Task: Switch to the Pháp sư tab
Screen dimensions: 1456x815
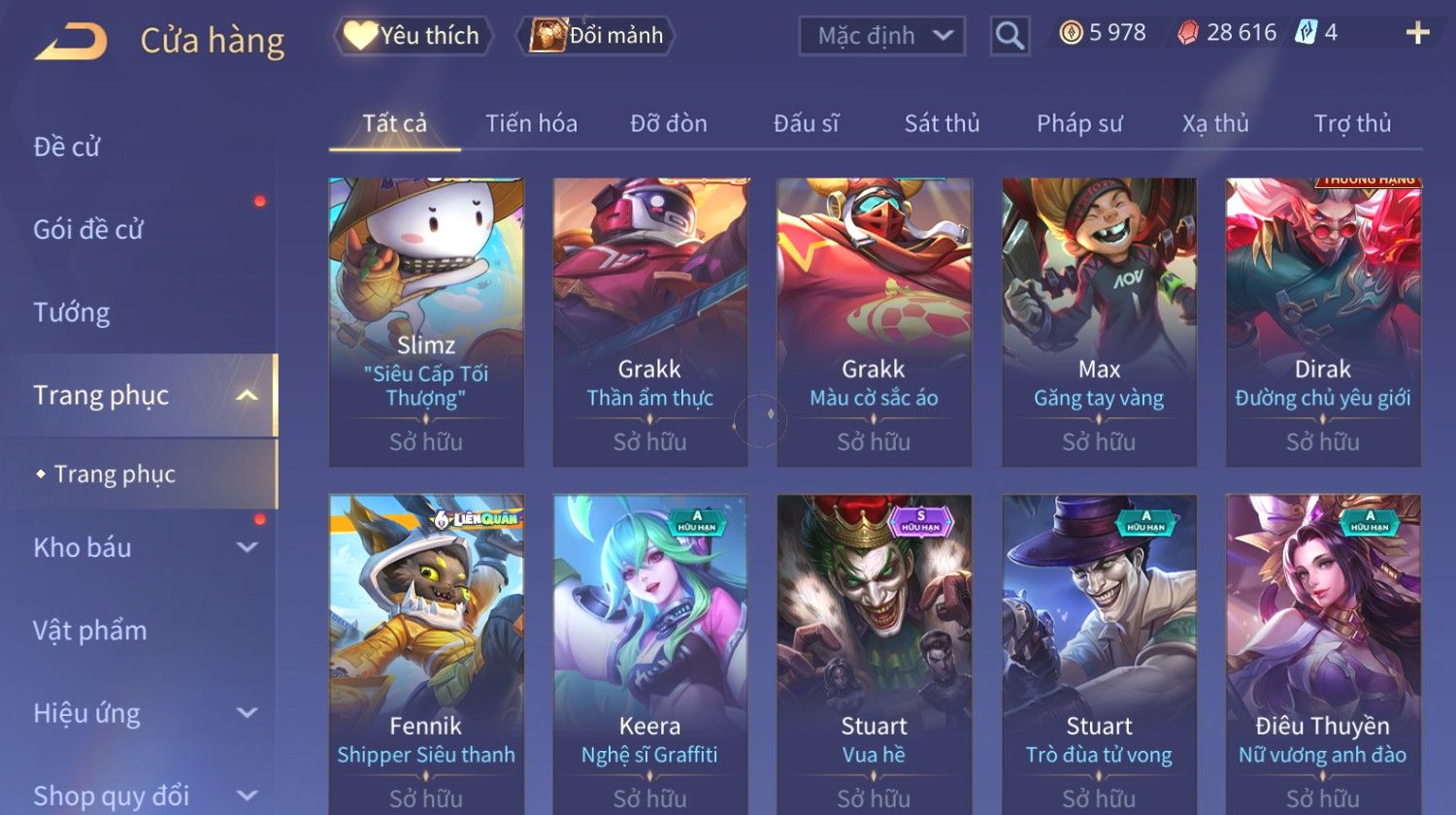Action: click(x=1079, y=123)
